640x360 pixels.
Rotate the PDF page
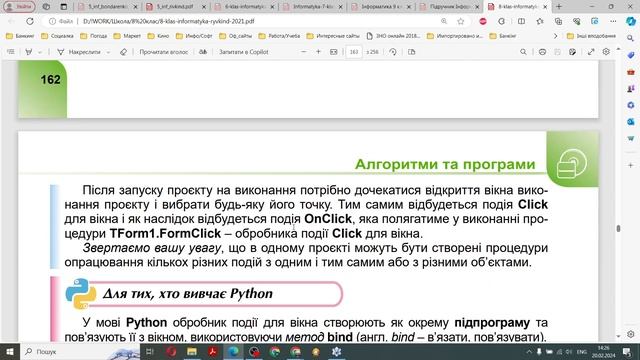[393, 52]
